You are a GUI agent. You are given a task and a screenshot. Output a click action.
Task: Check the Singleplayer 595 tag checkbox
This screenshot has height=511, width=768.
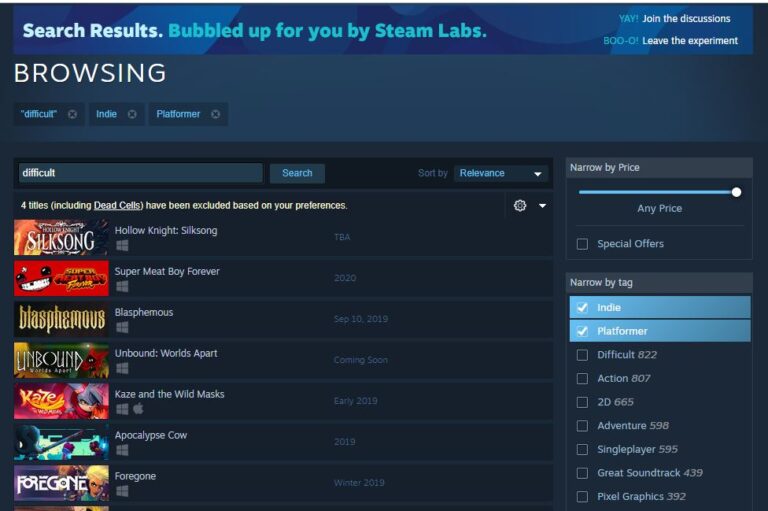point(582,449)
